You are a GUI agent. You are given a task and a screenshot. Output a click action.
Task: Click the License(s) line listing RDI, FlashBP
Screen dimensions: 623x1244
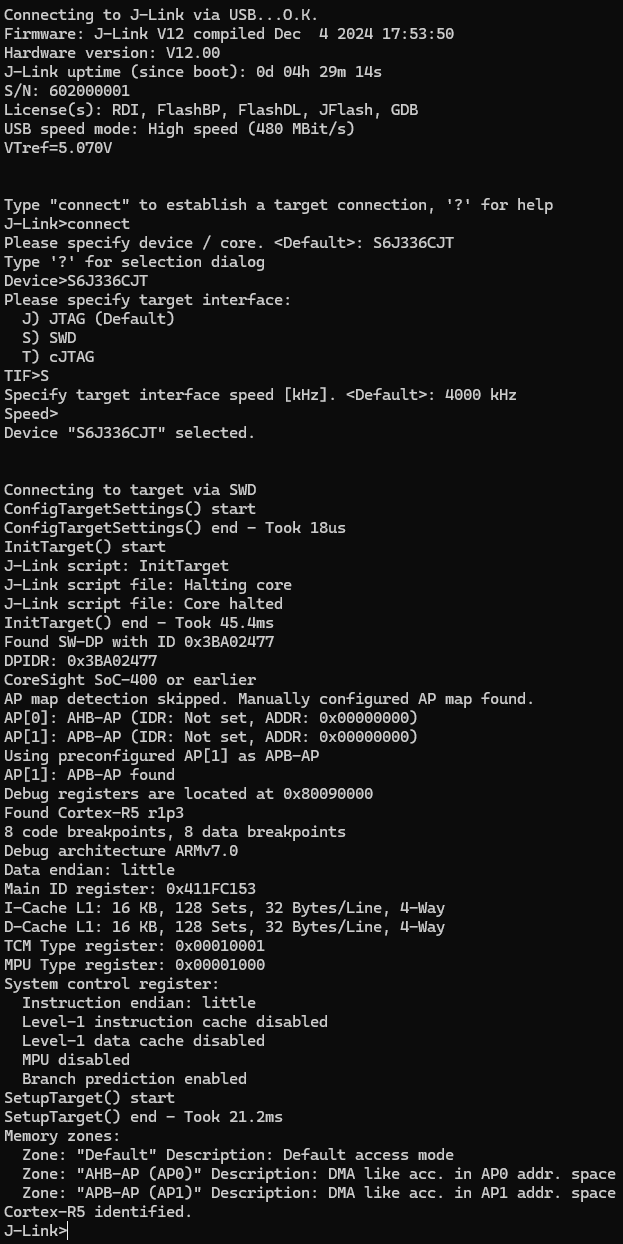[210, 110]
